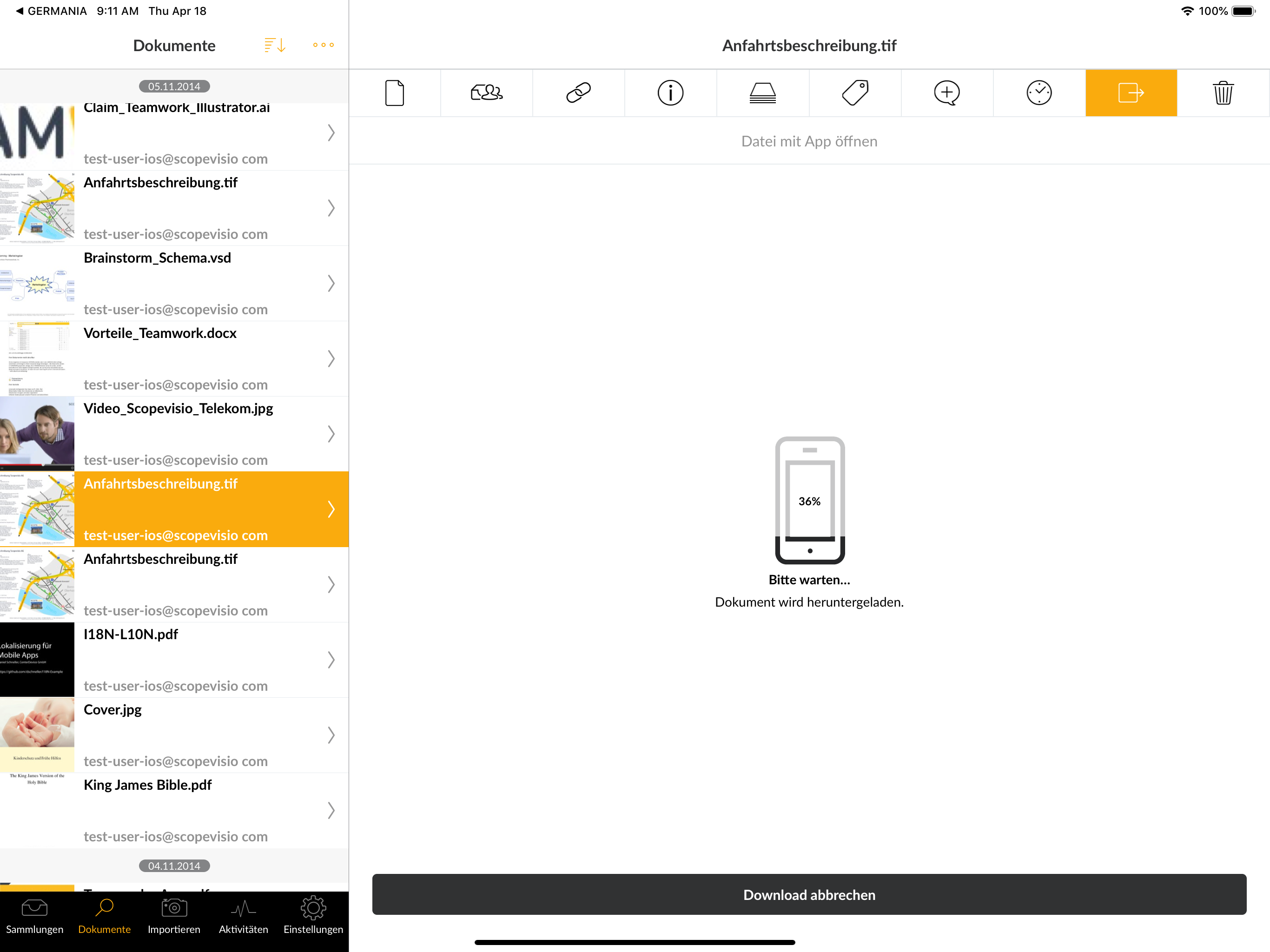Tap the Datei mit App öffnen label
1270x952 pixels.
[809, 141]
